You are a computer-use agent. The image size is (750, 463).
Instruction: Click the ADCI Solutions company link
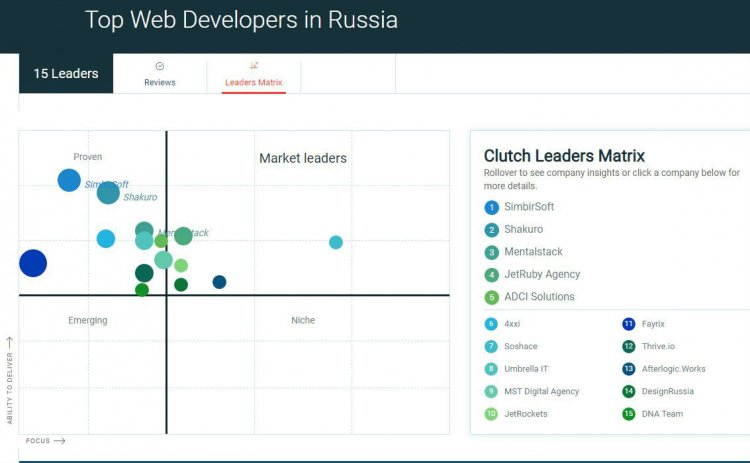point(539,296)
